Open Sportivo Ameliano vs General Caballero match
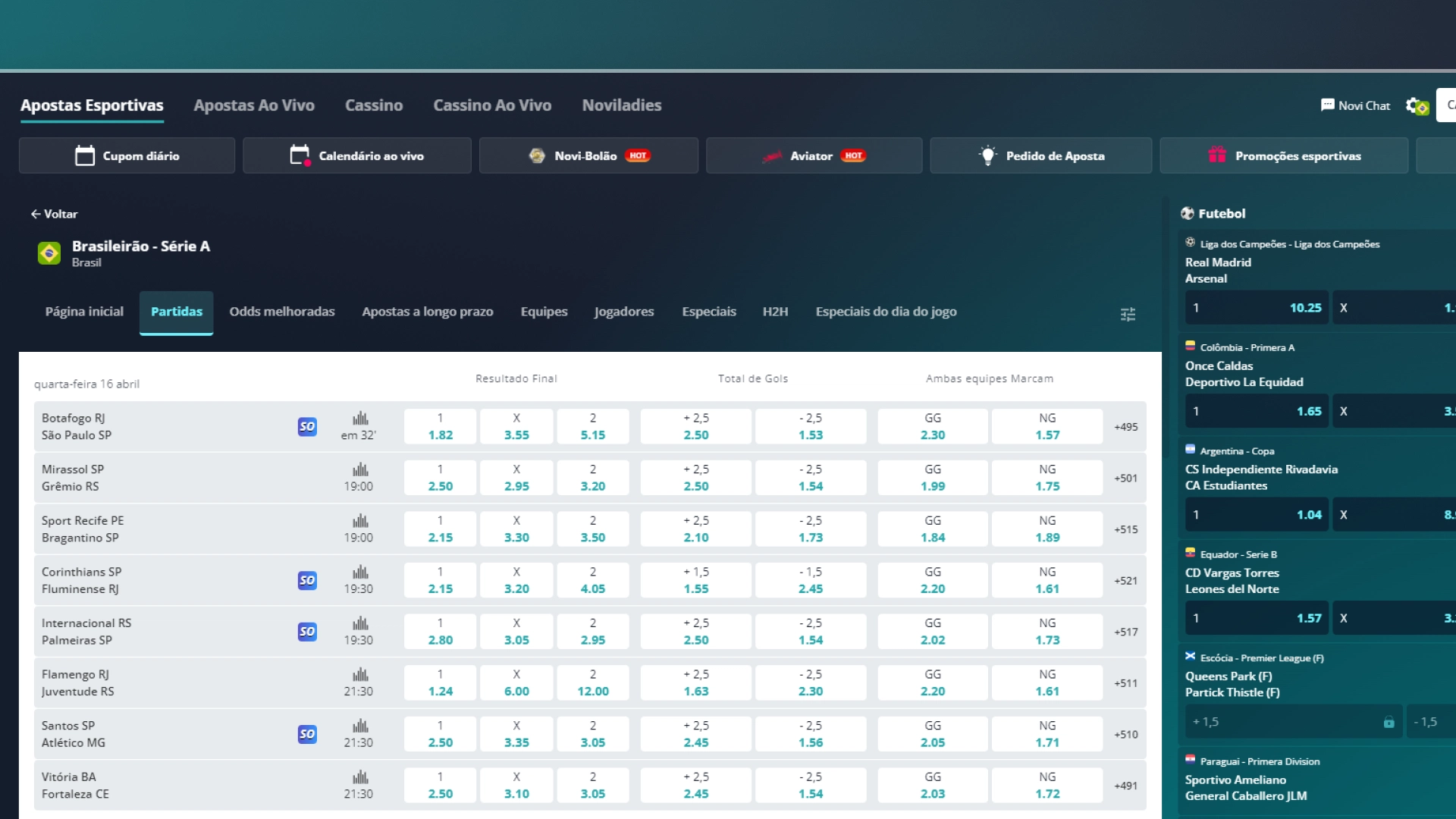Viewport: 1456px width, 819px height. [1246, 787]
